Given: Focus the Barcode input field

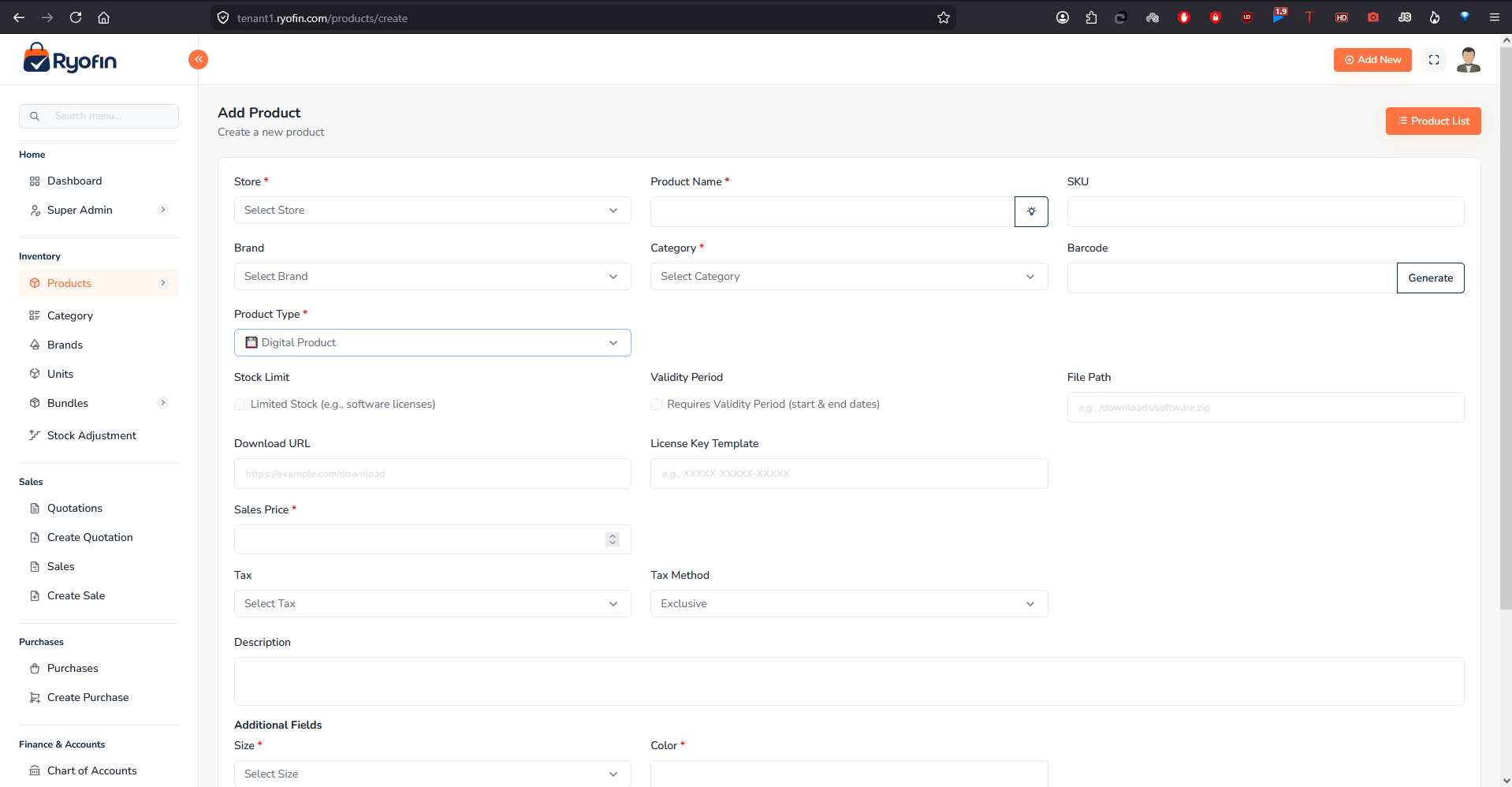Looking at the screenshot, I should 1232,278.
